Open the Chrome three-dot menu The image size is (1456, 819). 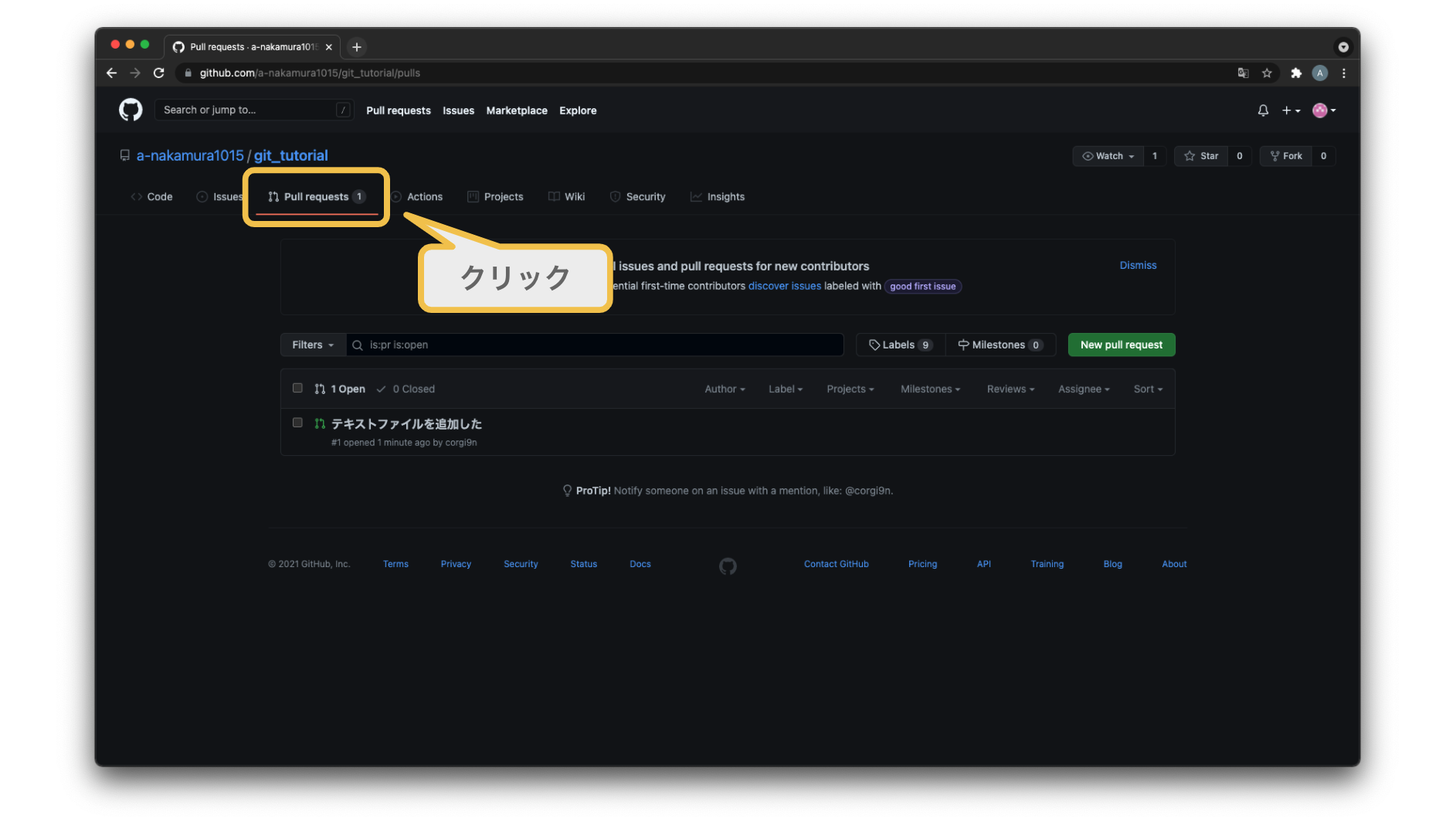(x=1344, y=73)
